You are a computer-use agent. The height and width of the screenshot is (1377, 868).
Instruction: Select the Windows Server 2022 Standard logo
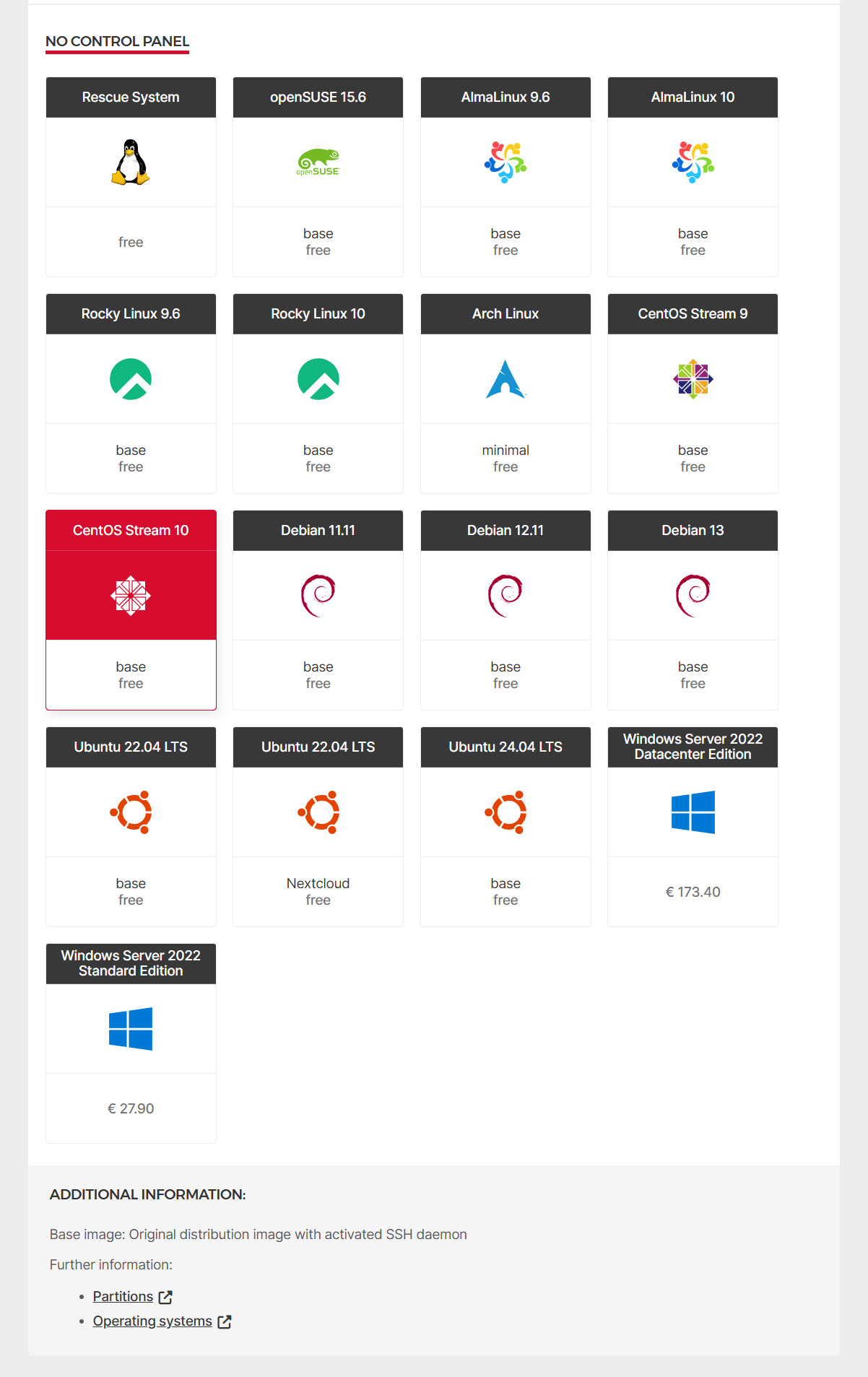point(131,1029)
